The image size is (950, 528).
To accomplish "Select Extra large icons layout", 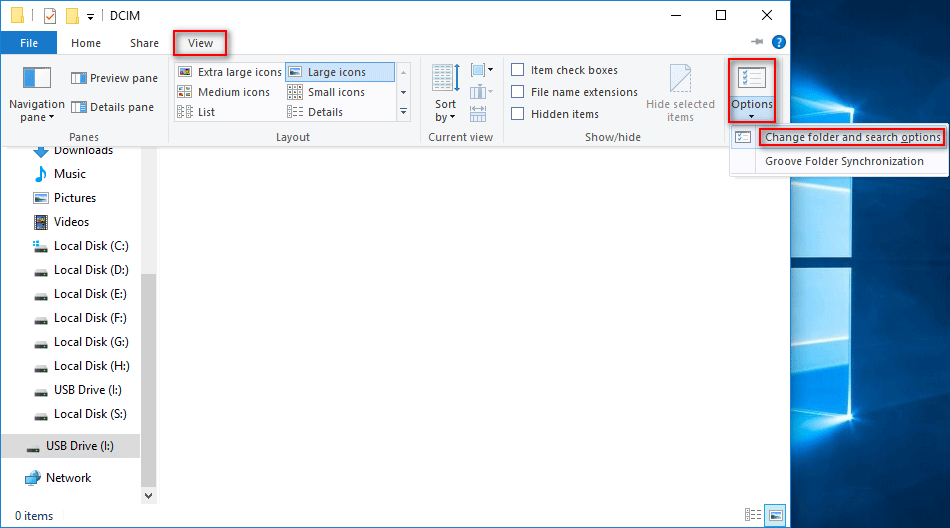I will pyautogui.click(x=230, y=72).
